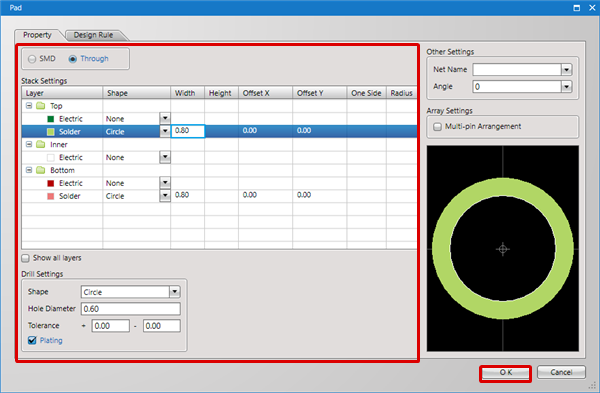Click the Shape column header

[137, 93]
